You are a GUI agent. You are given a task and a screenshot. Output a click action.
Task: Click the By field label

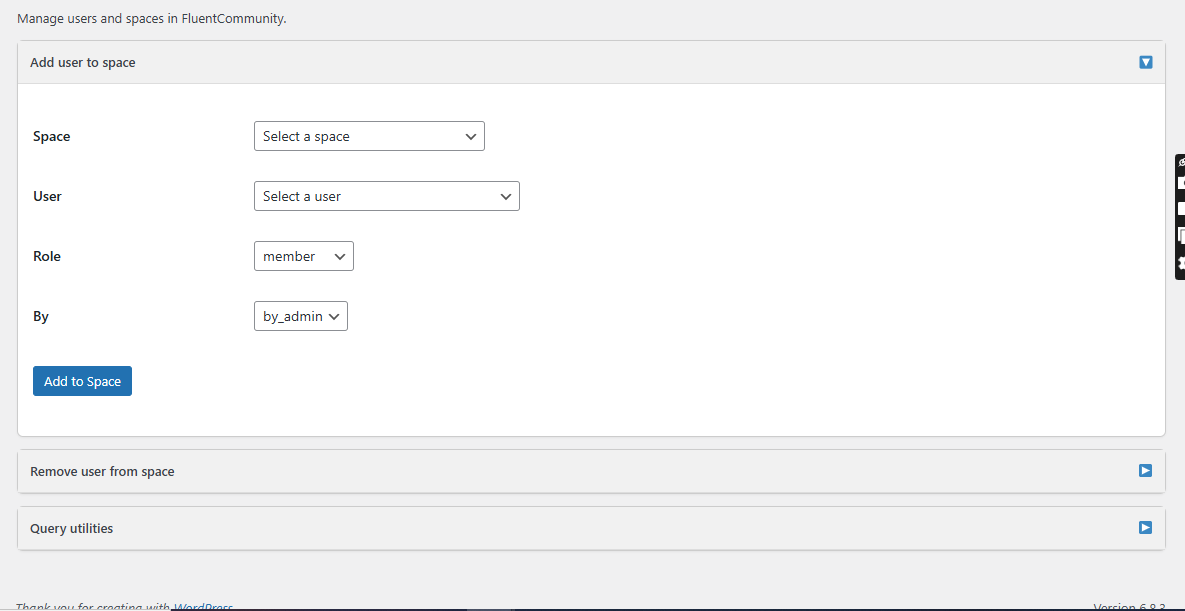pyautogui.click(x=41, y=316)
